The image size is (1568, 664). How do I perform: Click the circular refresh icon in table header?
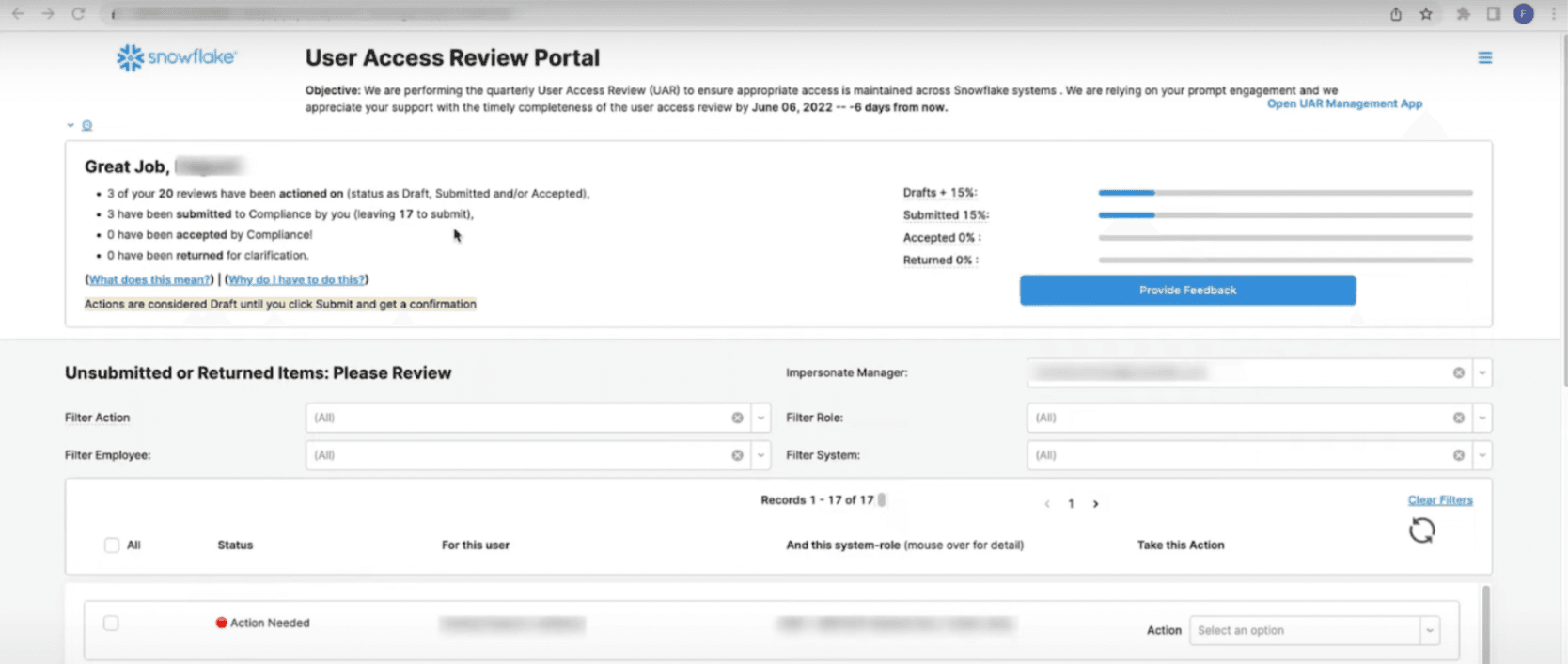point(1421,531)
